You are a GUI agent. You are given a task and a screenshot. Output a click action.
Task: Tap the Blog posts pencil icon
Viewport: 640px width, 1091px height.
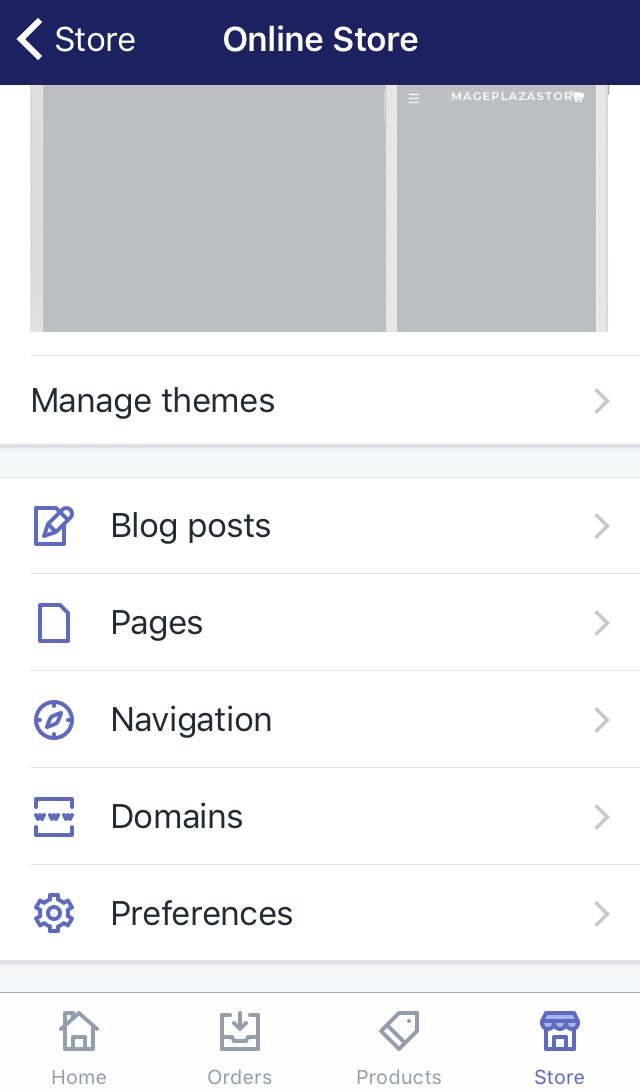54,526
